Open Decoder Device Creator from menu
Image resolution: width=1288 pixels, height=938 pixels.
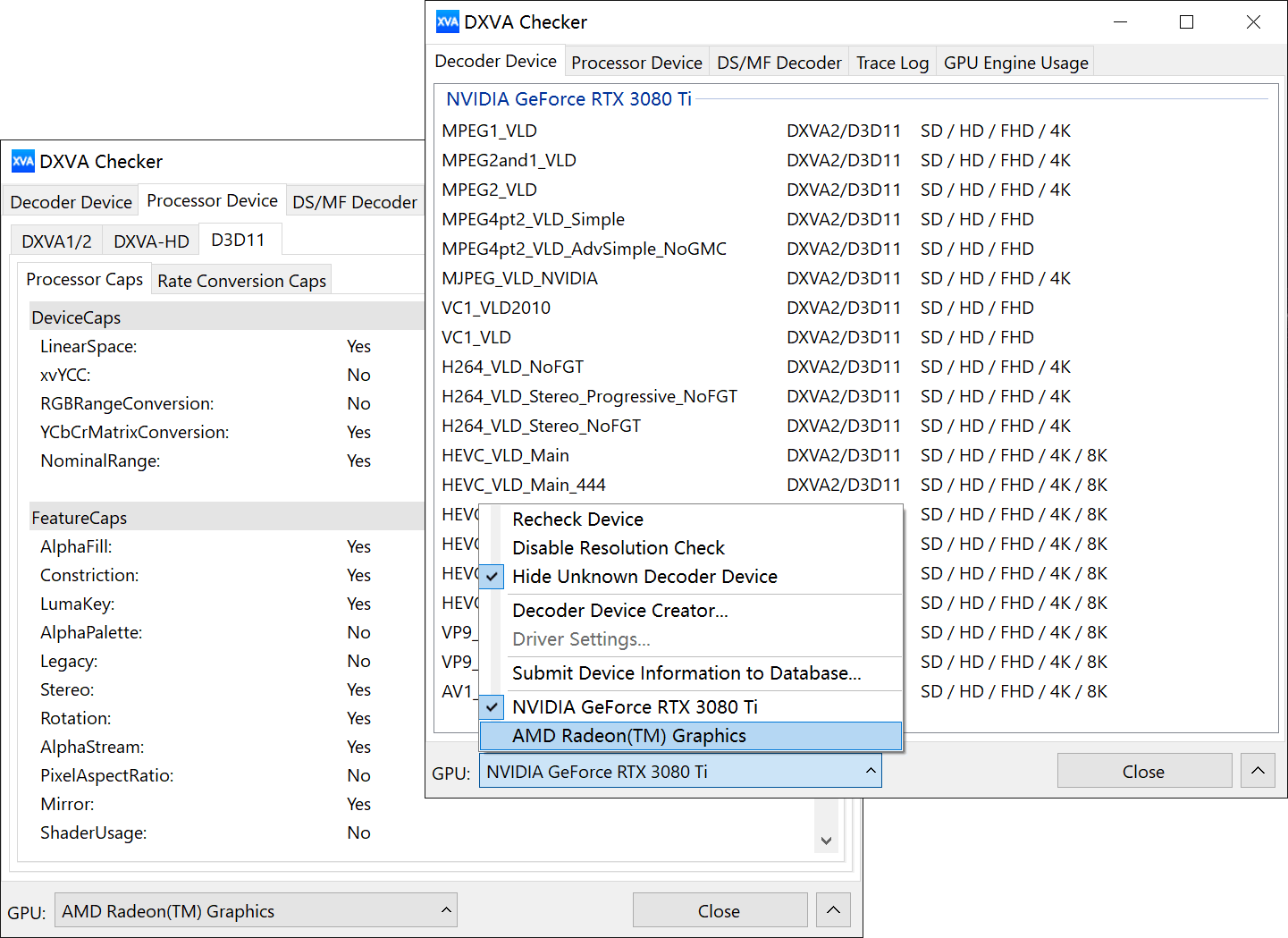point(619,611)
